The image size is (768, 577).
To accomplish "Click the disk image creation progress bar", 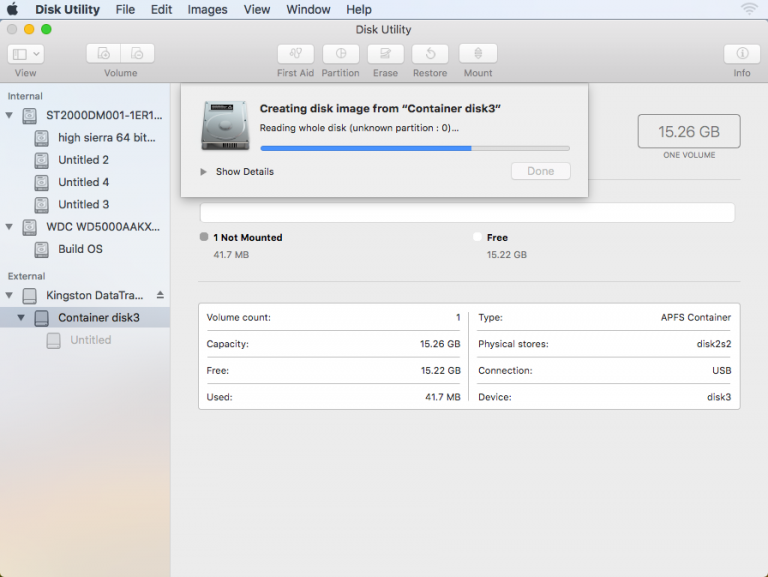I will [x=415, y=148].
